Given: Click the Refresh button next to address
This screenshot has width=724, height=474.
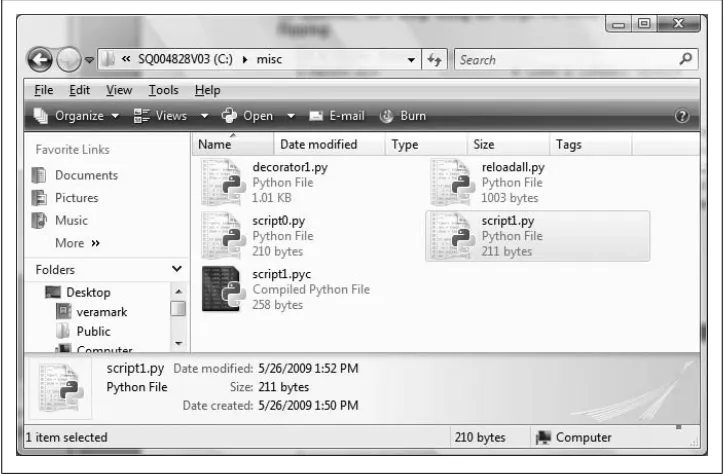Looking at the screenshot, I should click(434, 60).
